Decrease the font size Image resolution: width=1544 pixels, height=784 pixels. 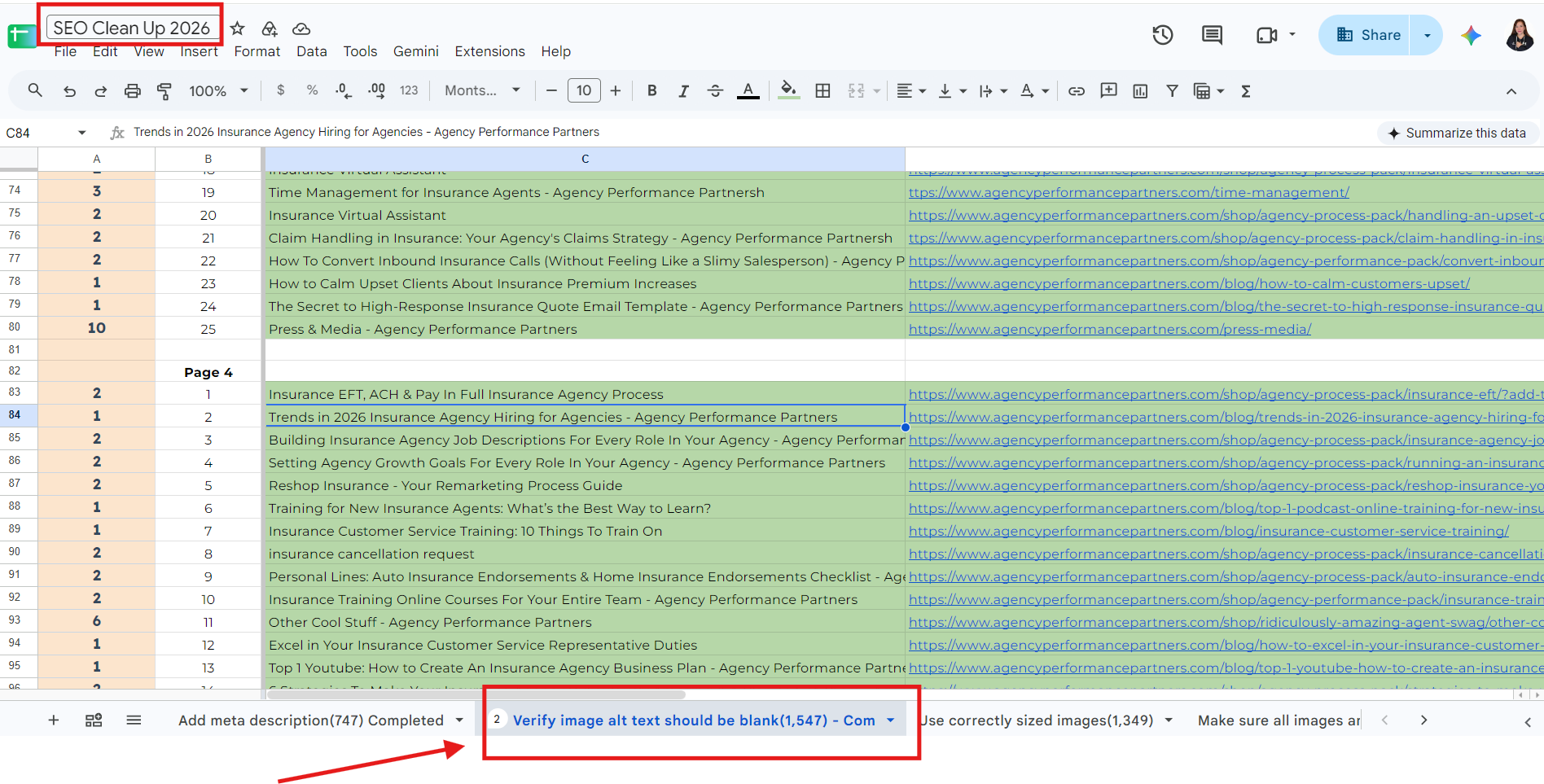551,91
